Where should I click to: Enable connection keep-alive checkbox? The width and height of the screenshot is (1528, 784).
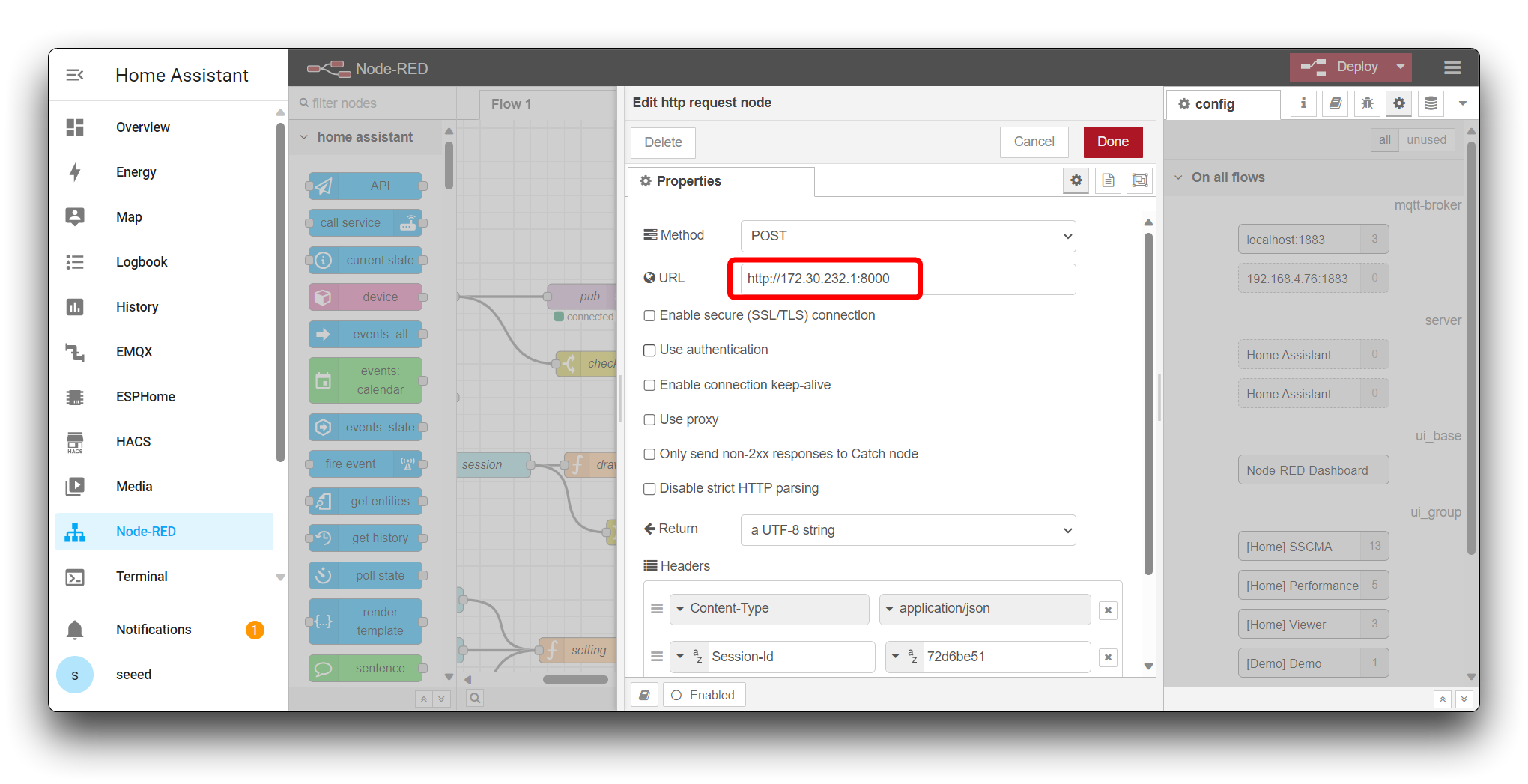[649, 385]
